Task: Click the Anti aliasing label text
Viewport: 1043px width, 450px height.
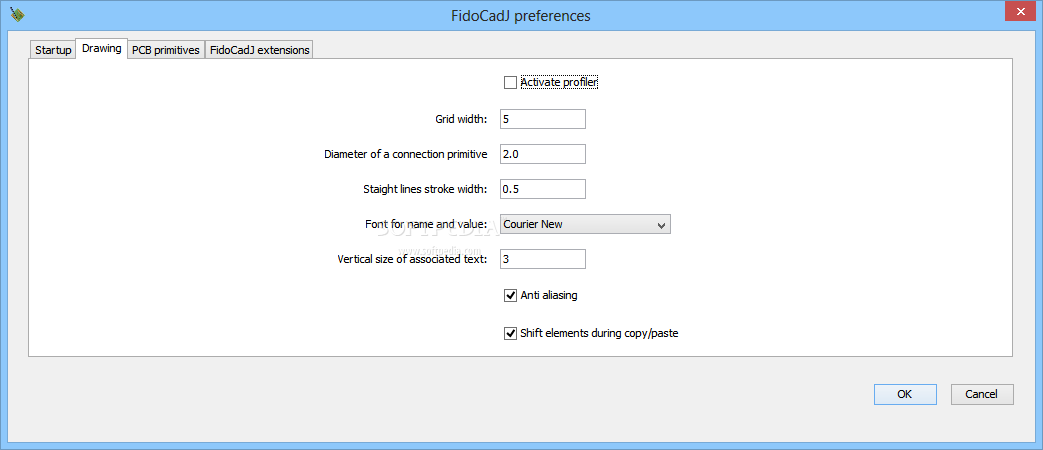Action: (549, 295)
